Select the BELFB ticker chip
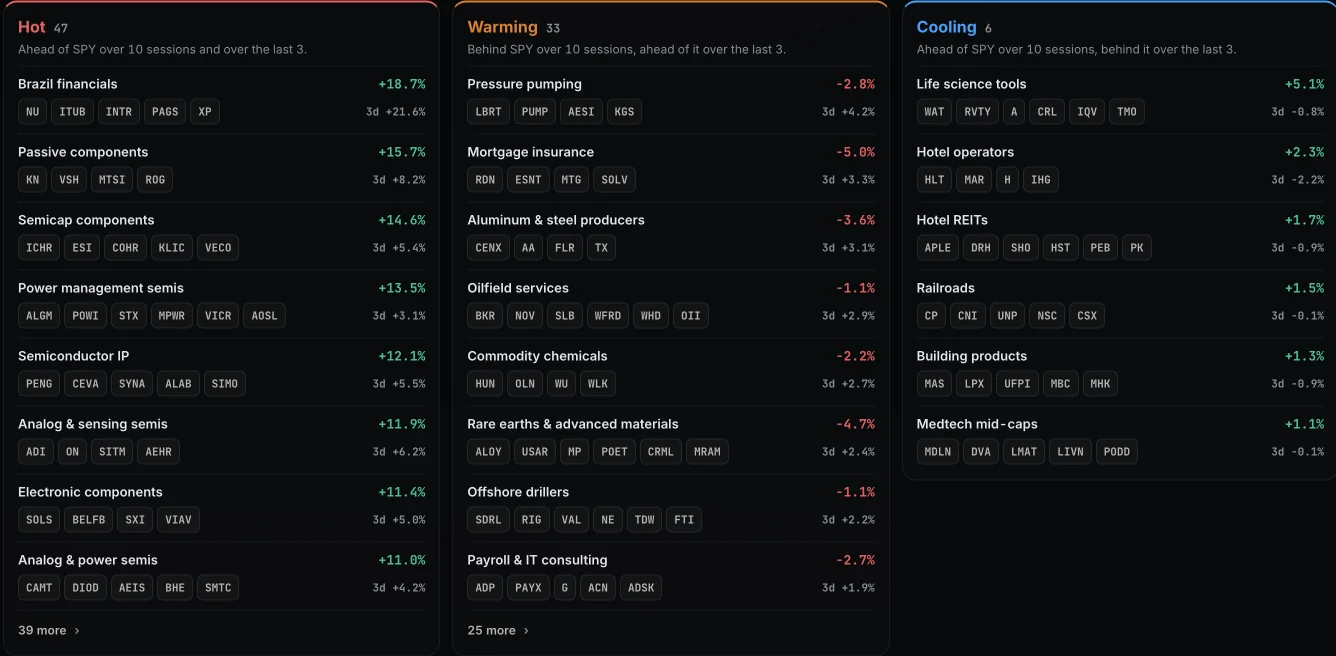This screenshot has height=656, width=1336. [x=89, y=520]
